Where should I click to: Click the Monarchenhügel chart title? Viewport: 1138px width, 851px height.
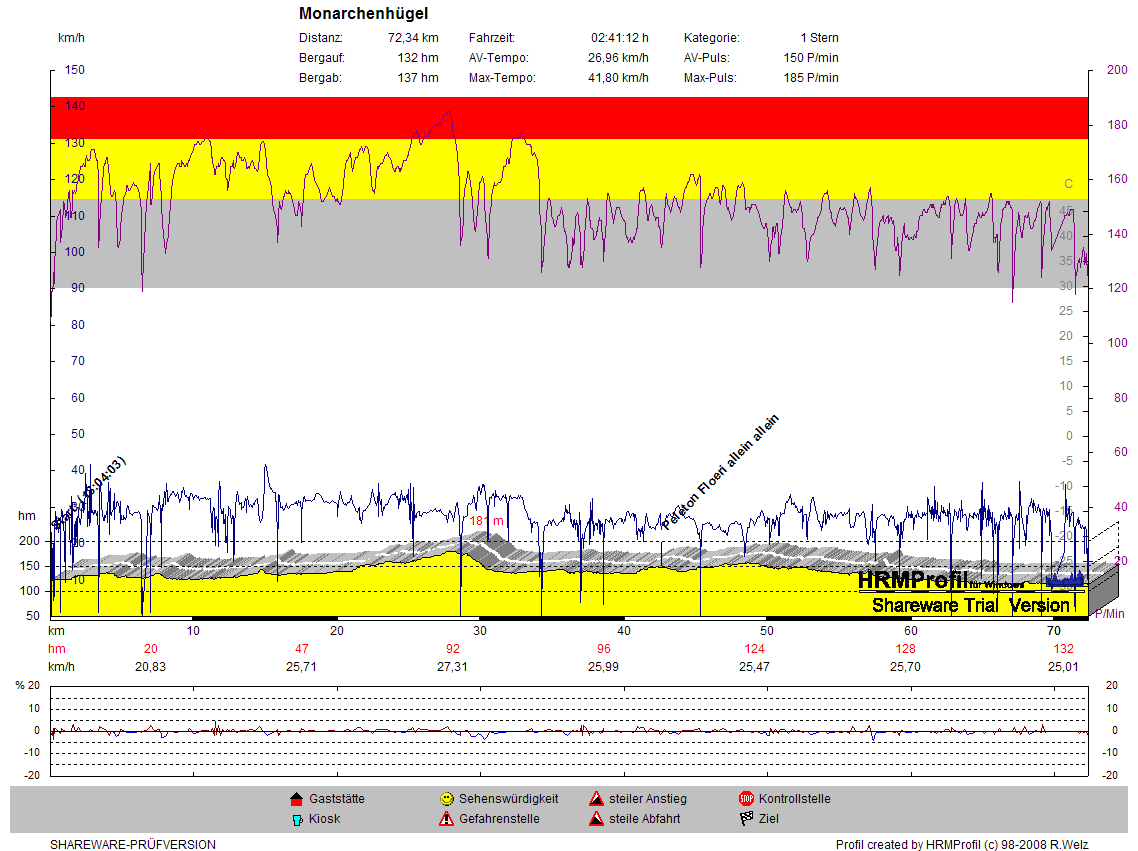363,14
